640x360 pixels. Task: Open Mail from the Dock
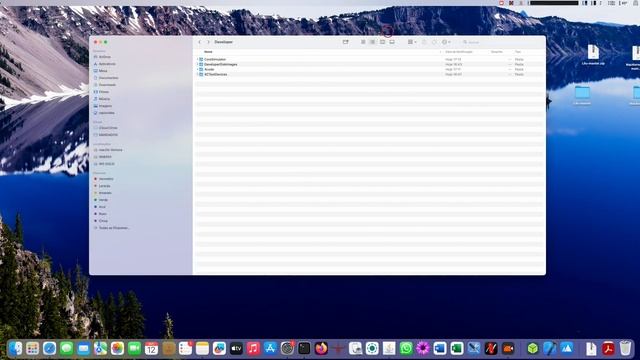83,349
